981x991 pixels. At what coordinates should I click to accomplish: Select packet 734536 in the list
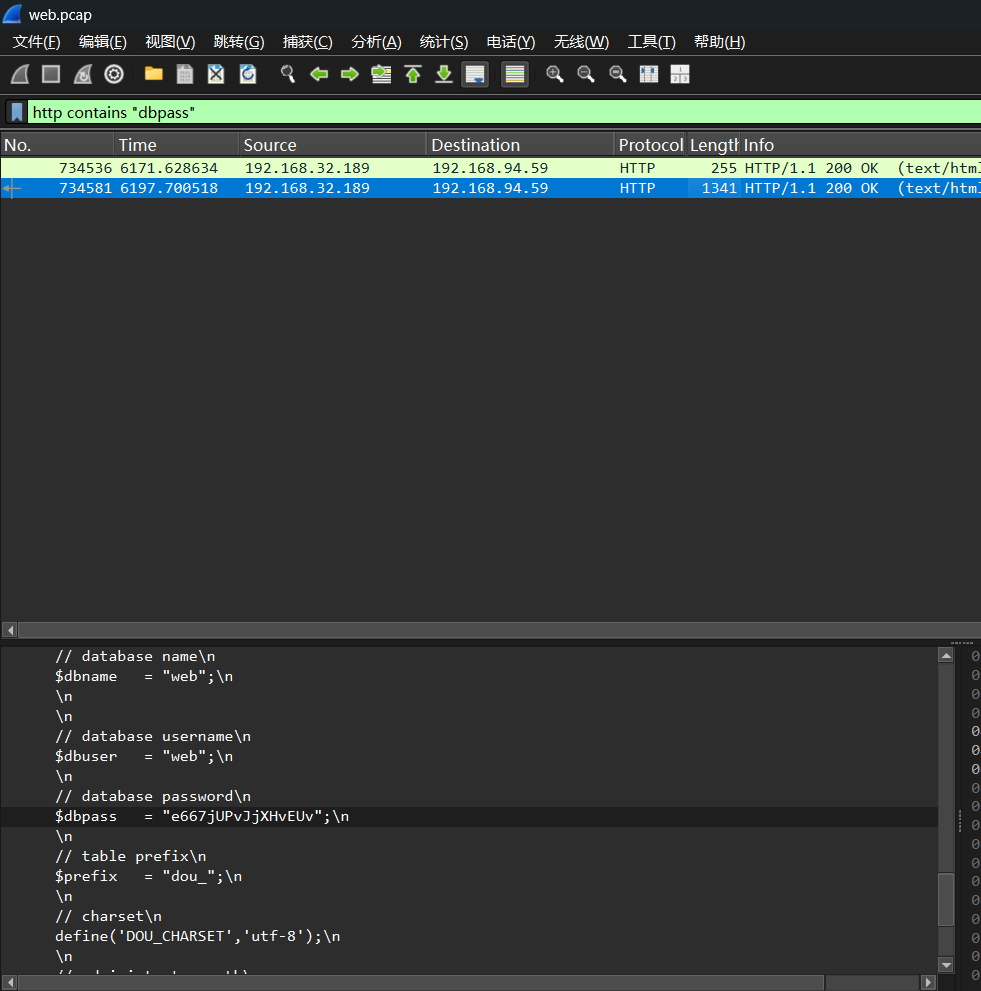click(400, 168)
